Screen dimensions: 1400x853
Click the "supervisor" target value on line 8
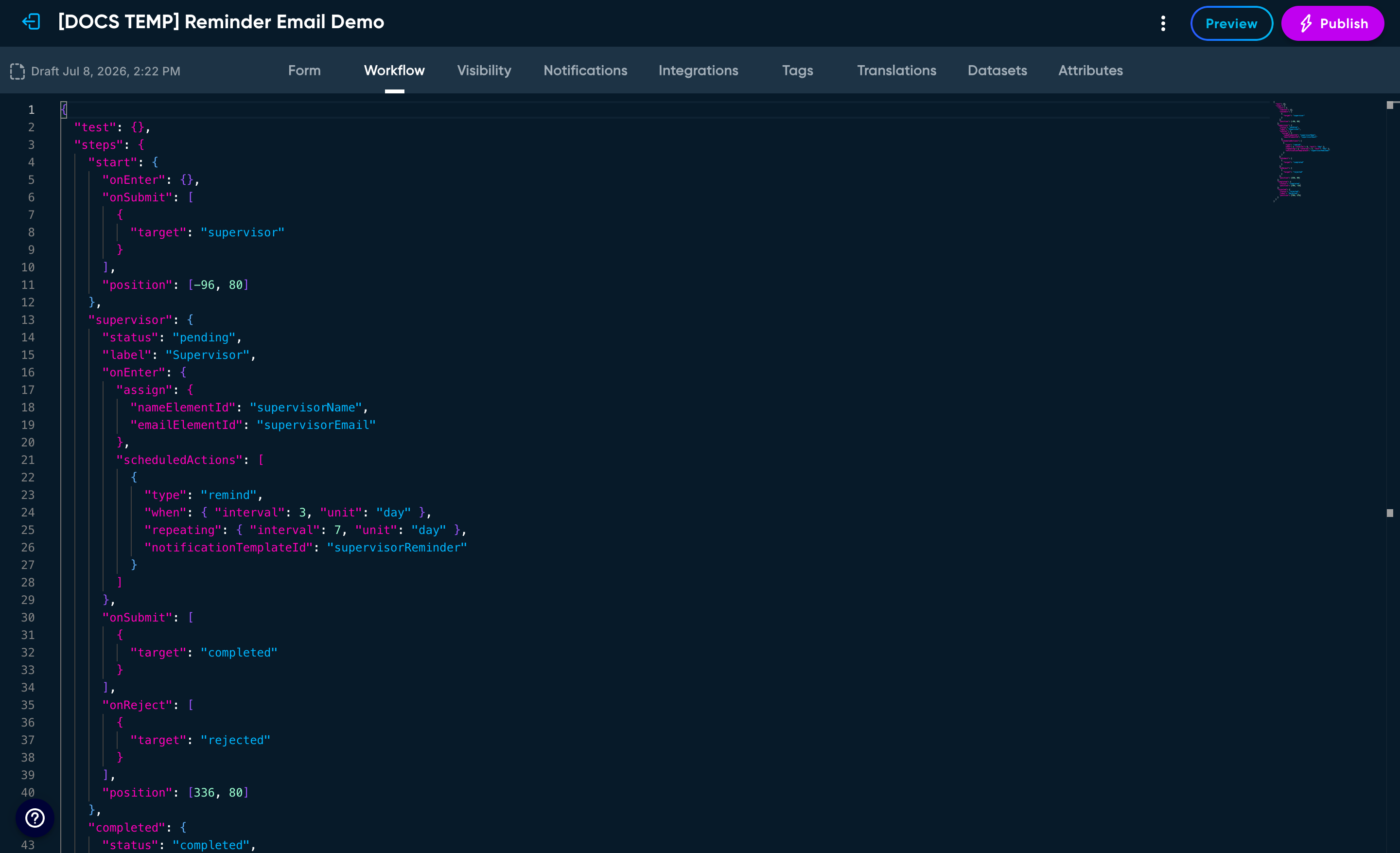pyautogui.click(x=243, y=232)
